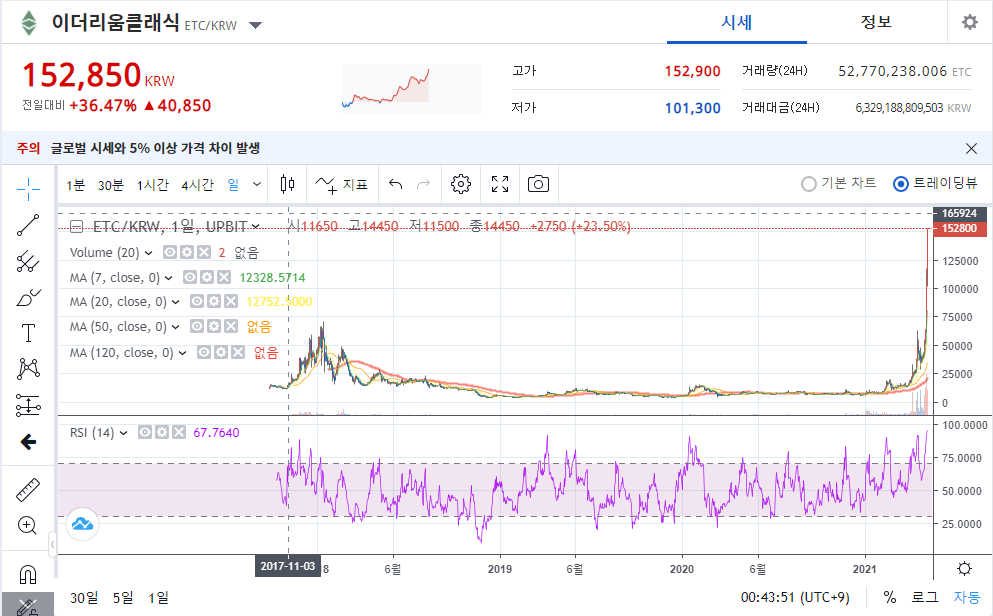The width and height of the screenshot is (993, 616).
Task: Toggle Volume indicator visibility eye
Action: (x=170, y=253)
